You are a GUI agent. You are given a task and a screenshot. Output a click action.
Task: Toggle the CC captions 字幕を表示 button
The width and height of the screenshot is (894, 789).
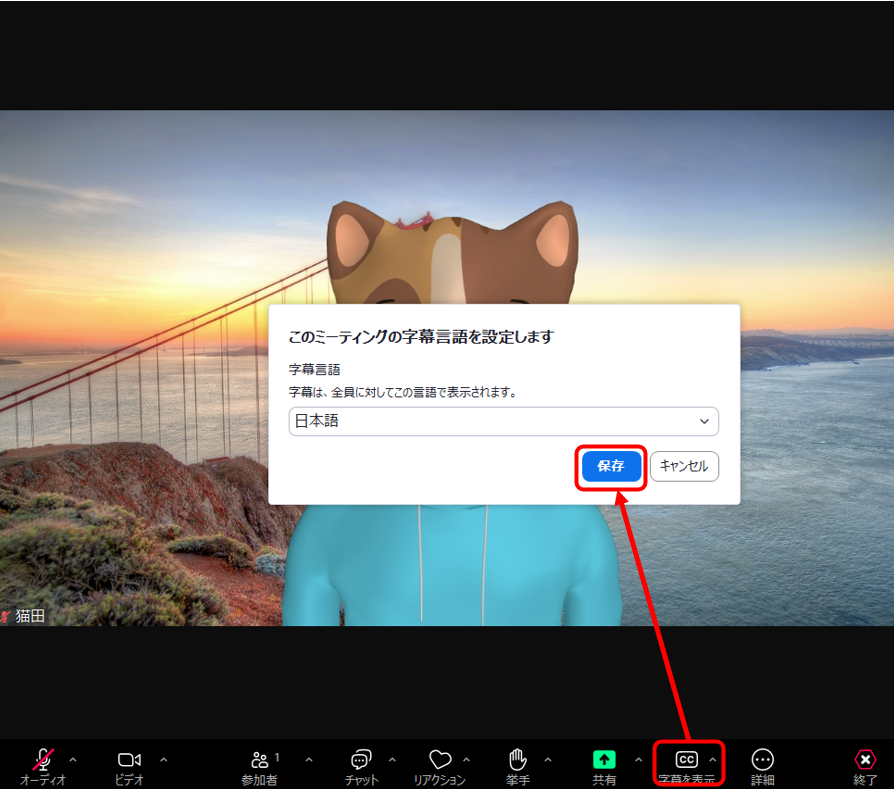pos(686,764)
